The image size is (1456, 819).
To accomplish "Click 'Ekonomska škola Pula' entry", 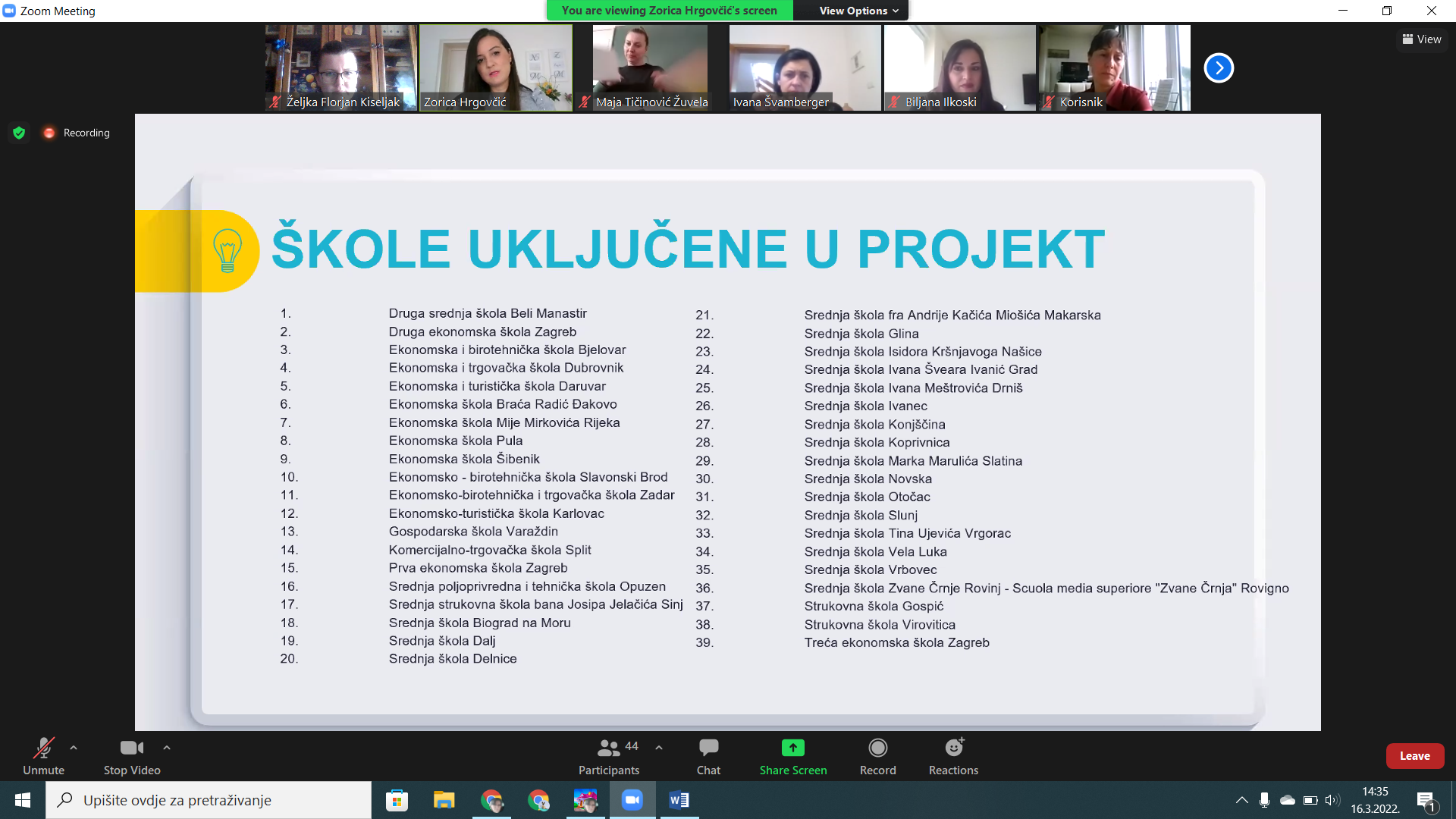I will 456,441.
